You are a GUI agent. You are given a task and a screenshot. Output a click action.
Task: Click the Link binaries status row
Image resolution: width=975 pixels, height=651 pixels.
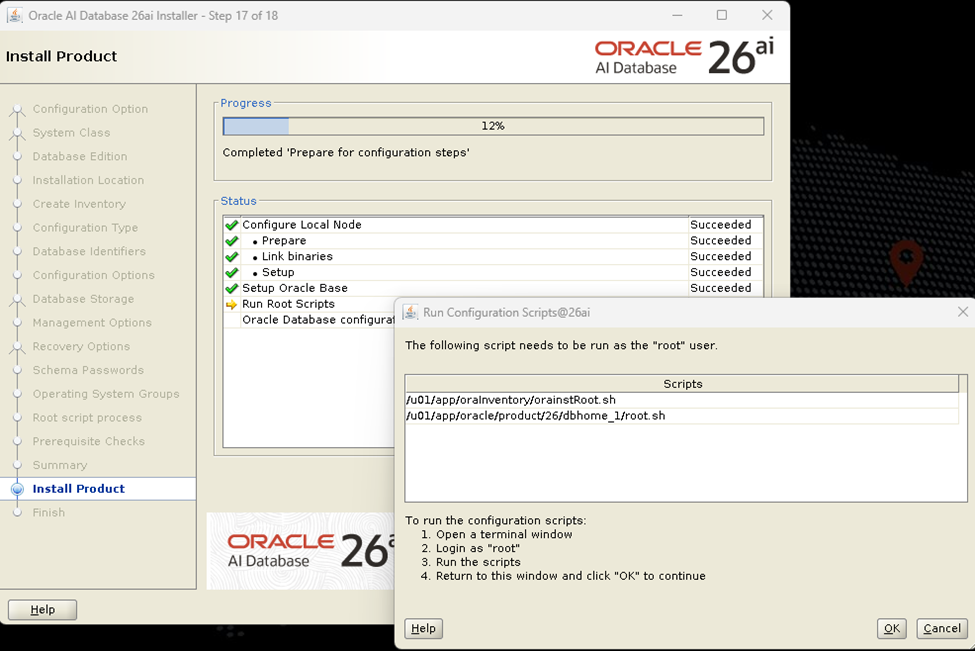[x=493, y=256]
